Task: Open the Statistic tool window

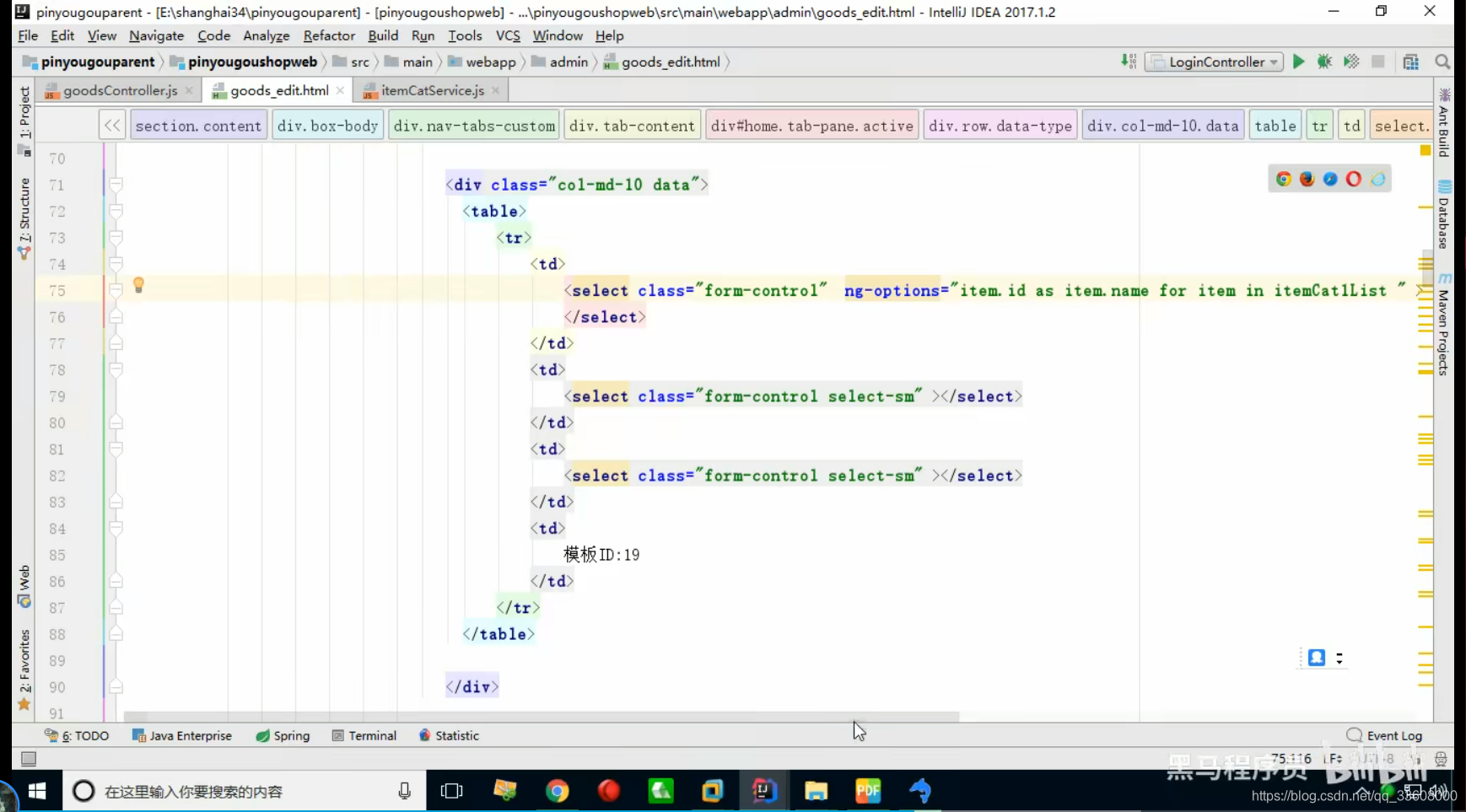Action: click(449, 735)
